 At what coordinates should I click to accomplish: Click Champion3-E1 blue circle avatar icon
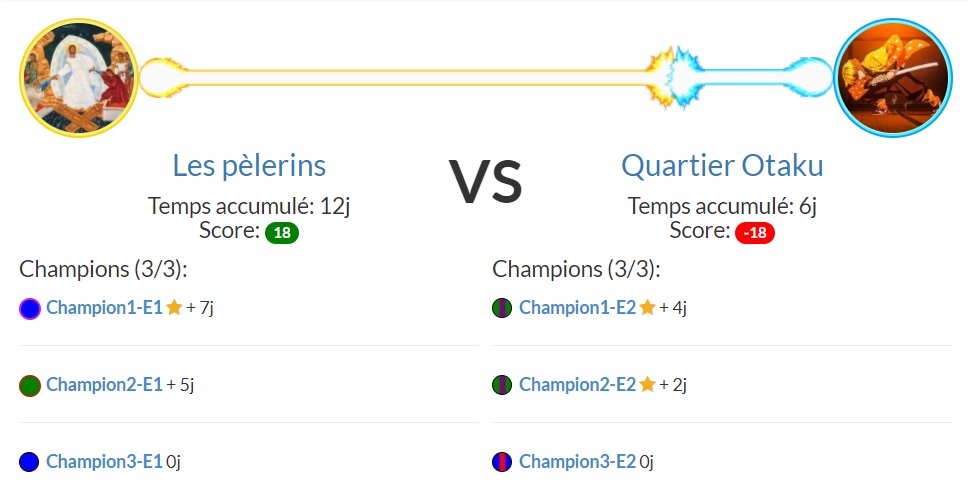[29, 462]
